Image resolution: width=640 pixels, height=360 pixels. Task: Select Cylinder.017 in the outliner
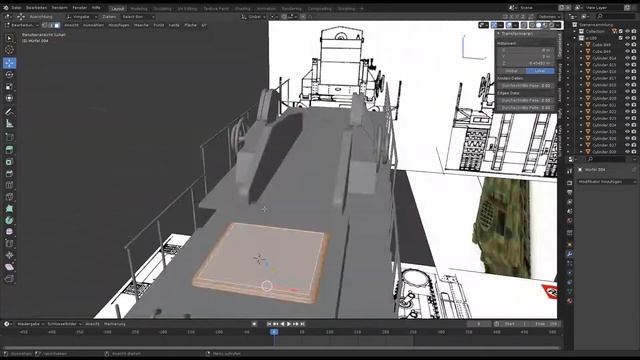pos(604,78)
